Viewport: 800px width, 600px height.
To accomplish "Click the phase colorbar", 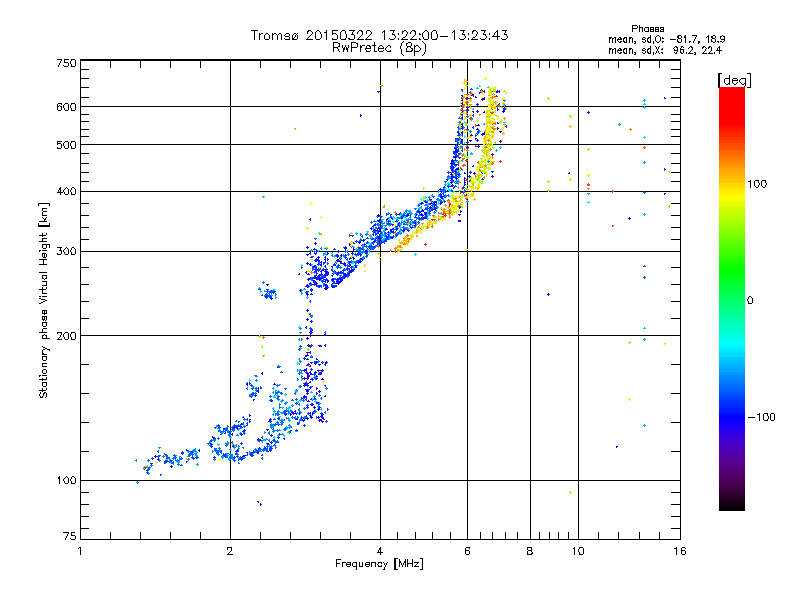I will point(732,299).
